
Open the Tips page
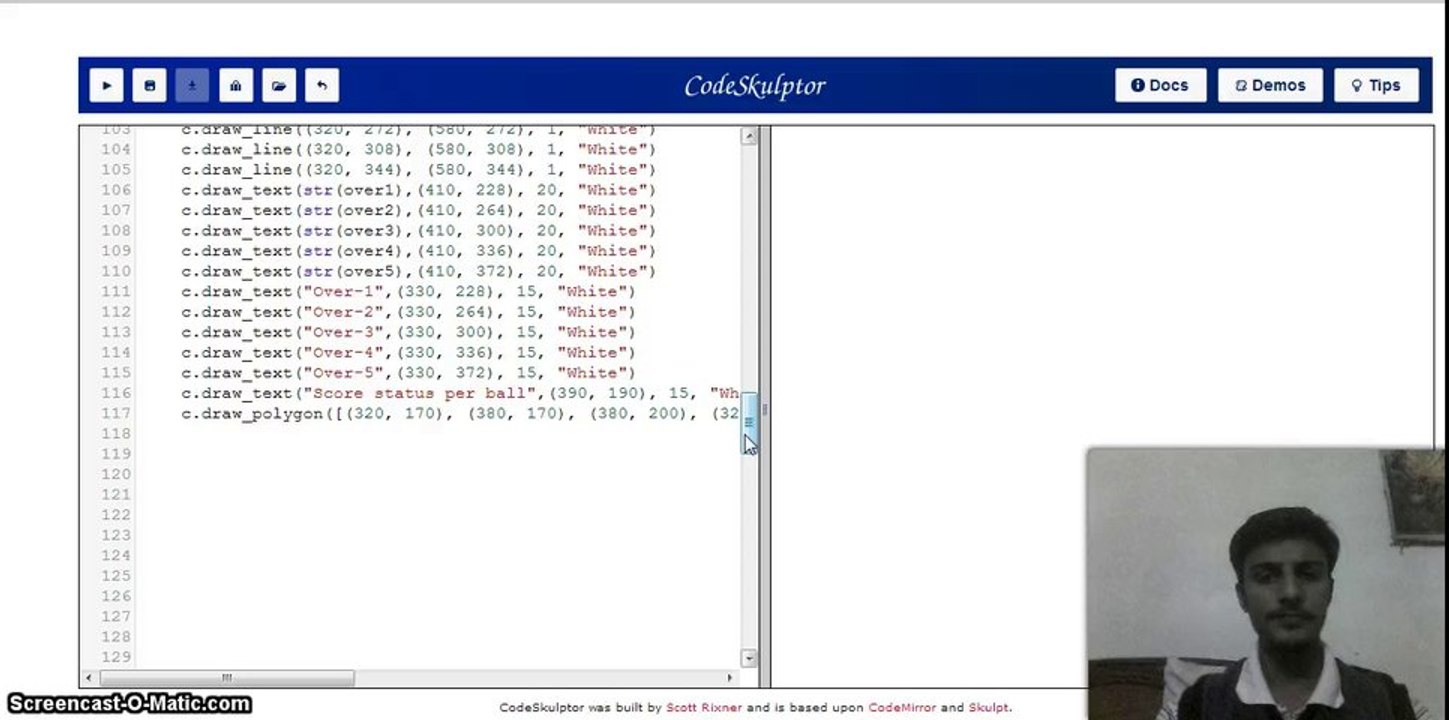1376,85
